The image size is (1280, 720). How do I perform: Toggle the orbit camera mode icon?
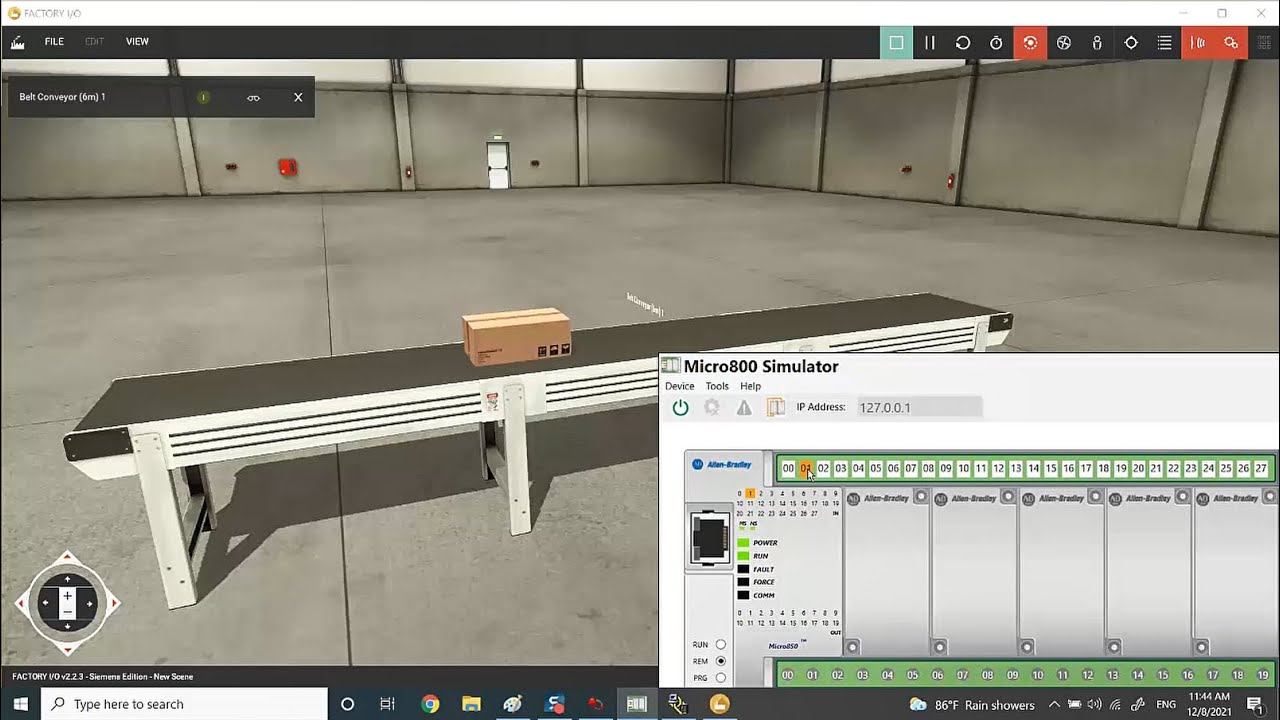click(1030, 43)
